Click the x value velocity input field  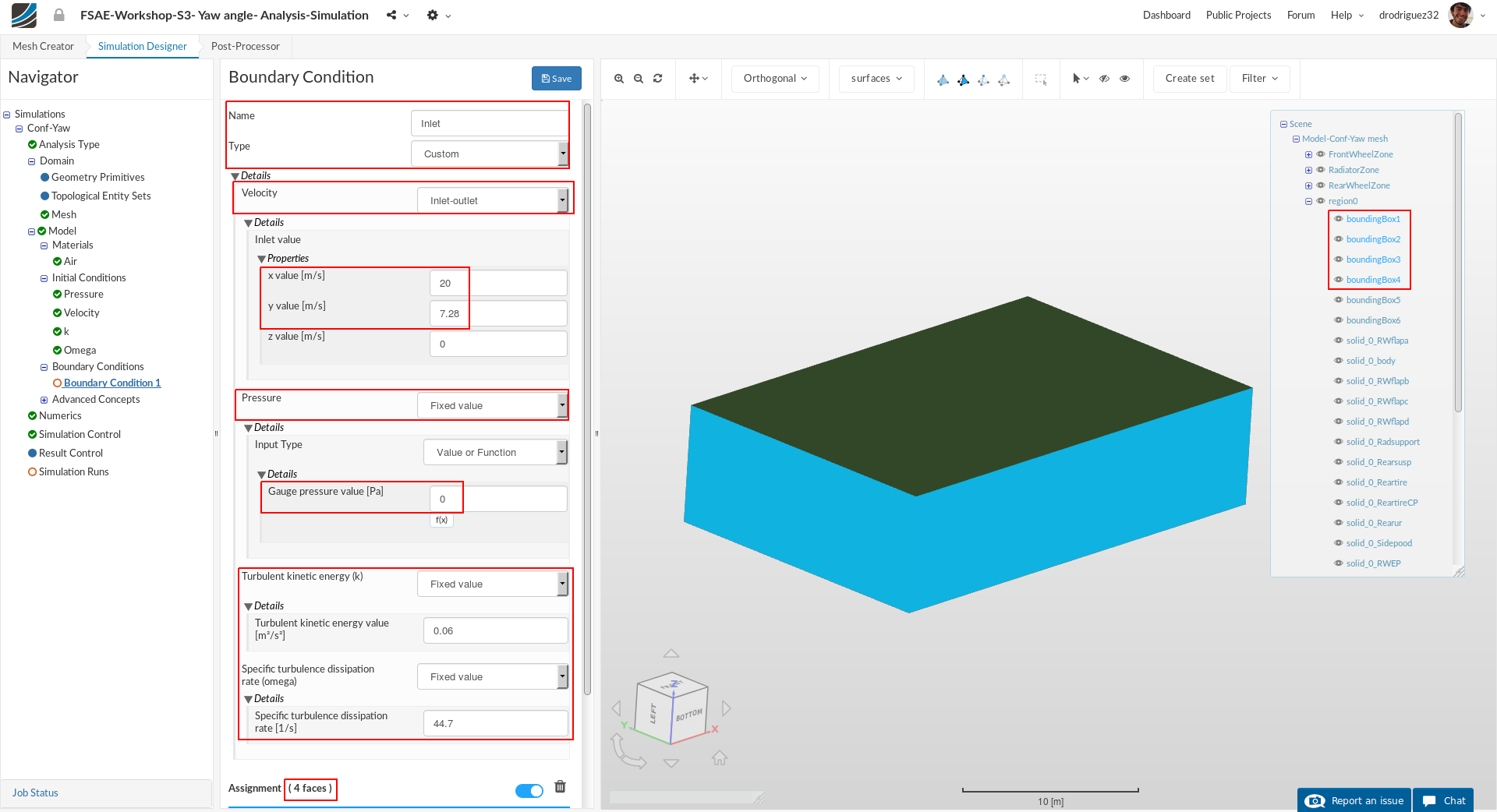497,284
